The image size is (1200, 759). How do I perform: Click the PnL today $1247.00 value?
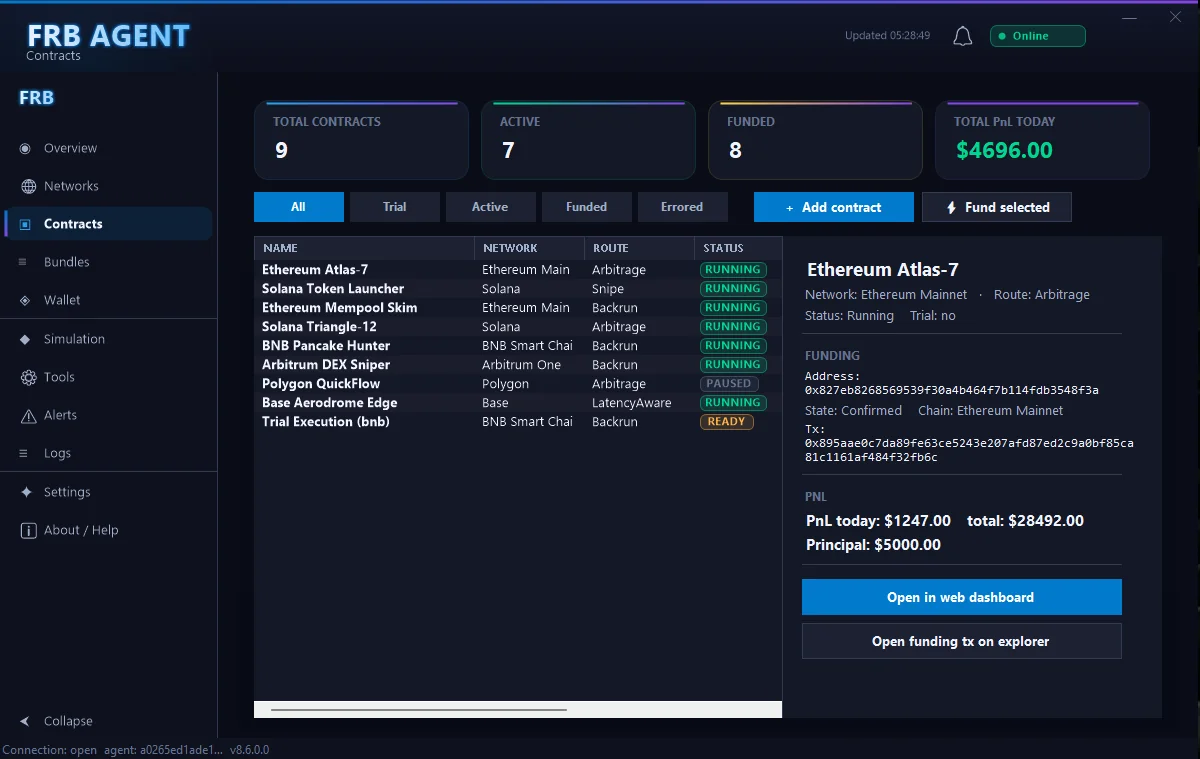pyautogui.click(x=878, y=521)
